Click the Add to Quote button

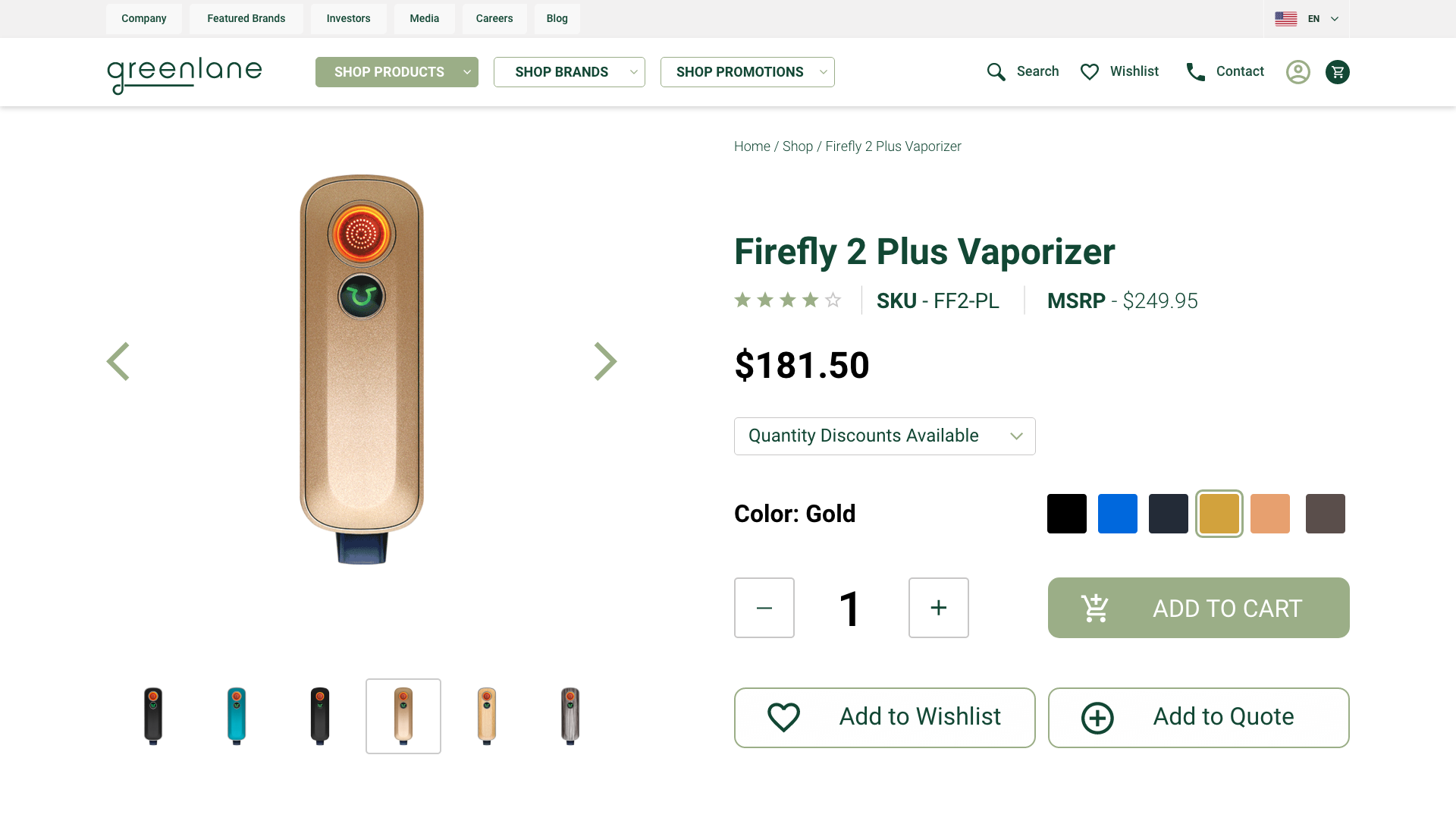click(1198, 718)
